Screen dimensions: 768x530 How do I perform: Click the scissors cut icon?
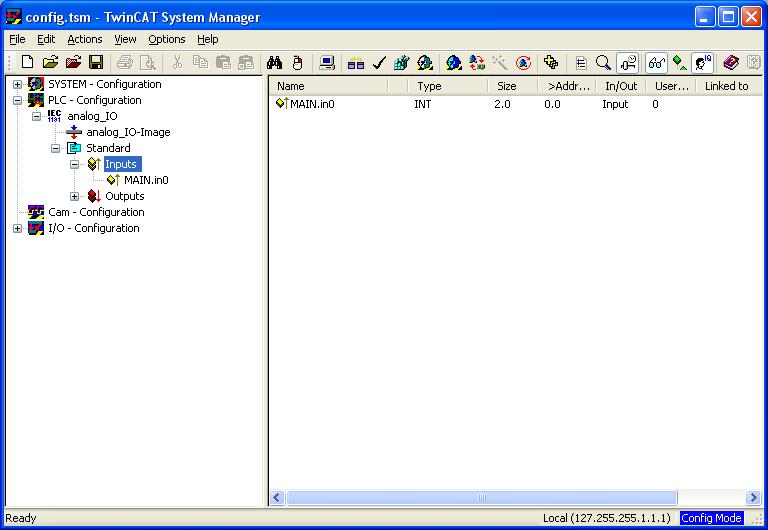(x=177, y=62)
